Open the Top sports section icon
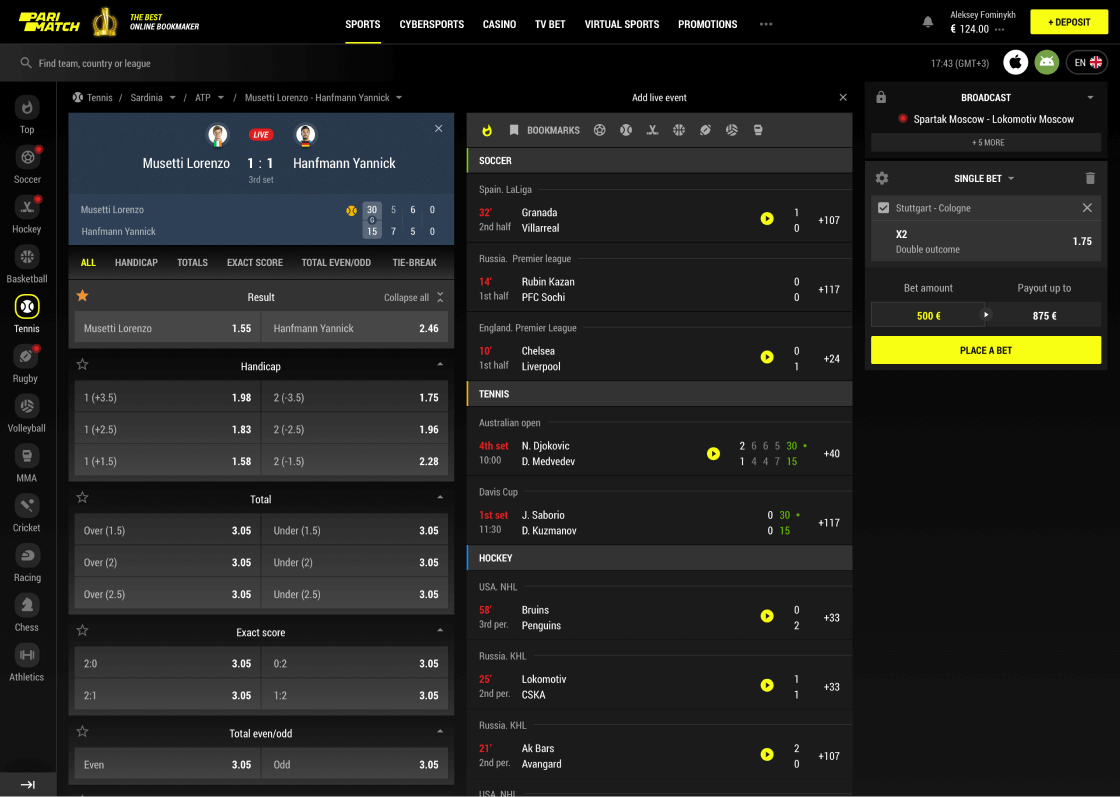This screenshot has height=797, width=1120. 27,108
